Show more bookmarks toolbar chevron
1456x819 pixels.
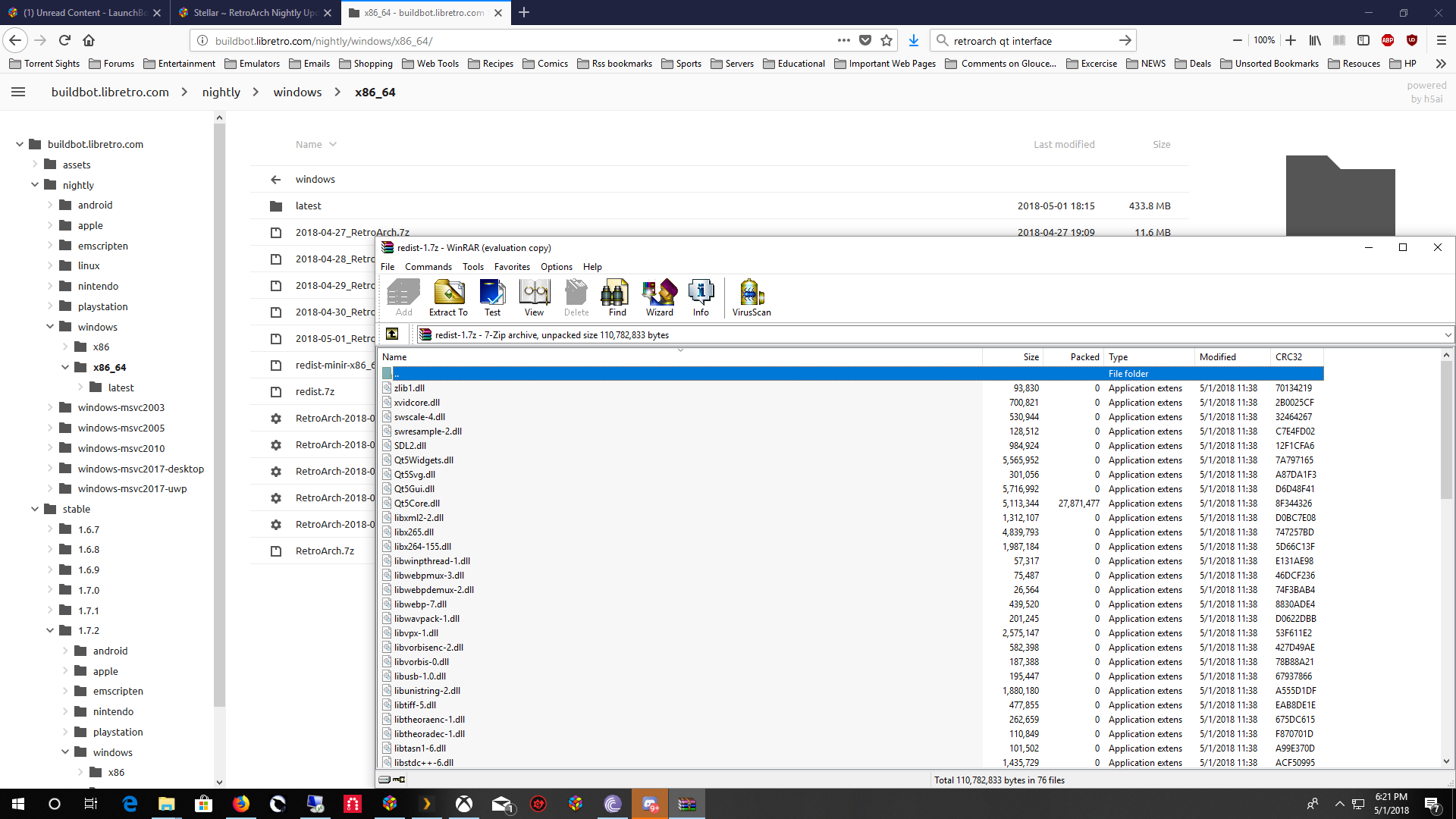coord(1441,64)
